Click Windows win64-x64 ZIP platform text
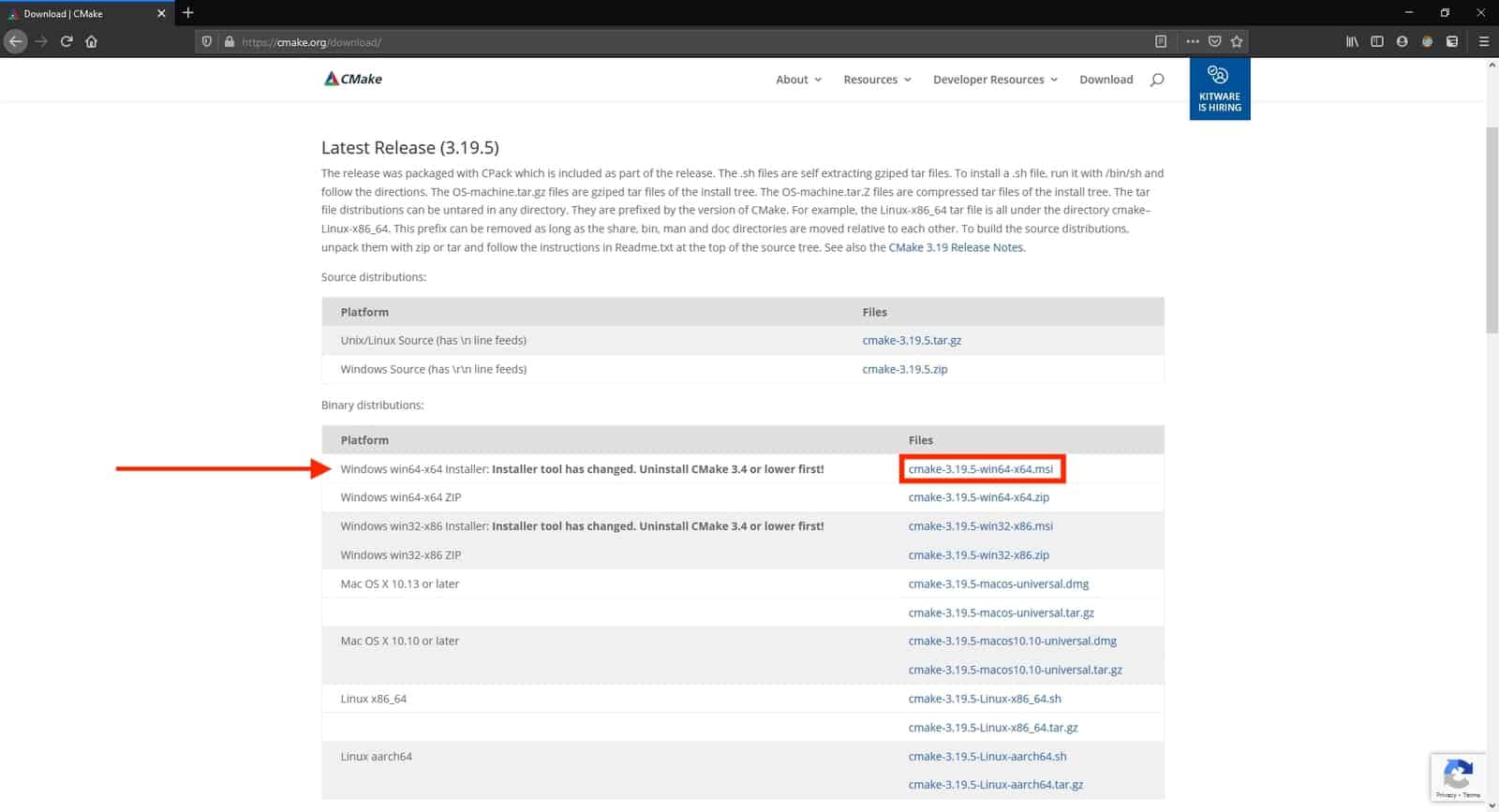Viewport: 1499px width, 812px height. 401,497
